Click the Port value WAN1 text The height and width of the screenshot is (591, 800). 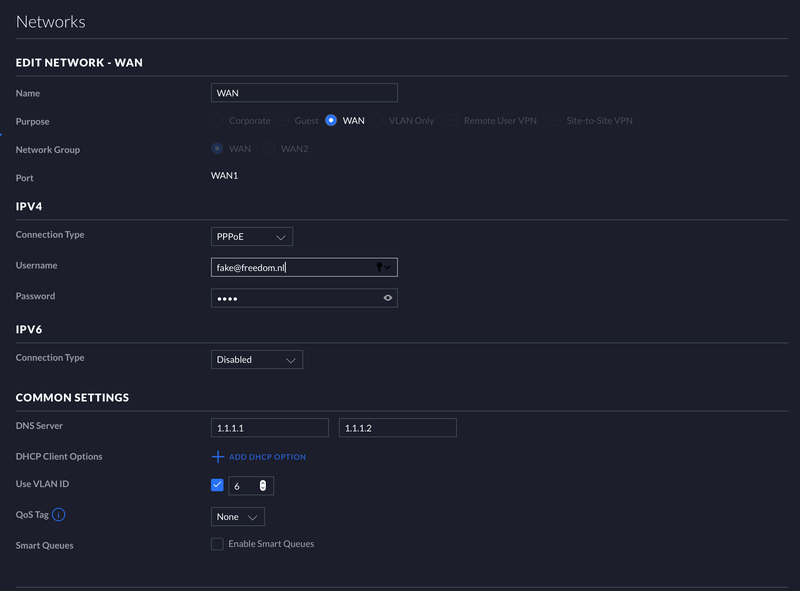point(224,176)
